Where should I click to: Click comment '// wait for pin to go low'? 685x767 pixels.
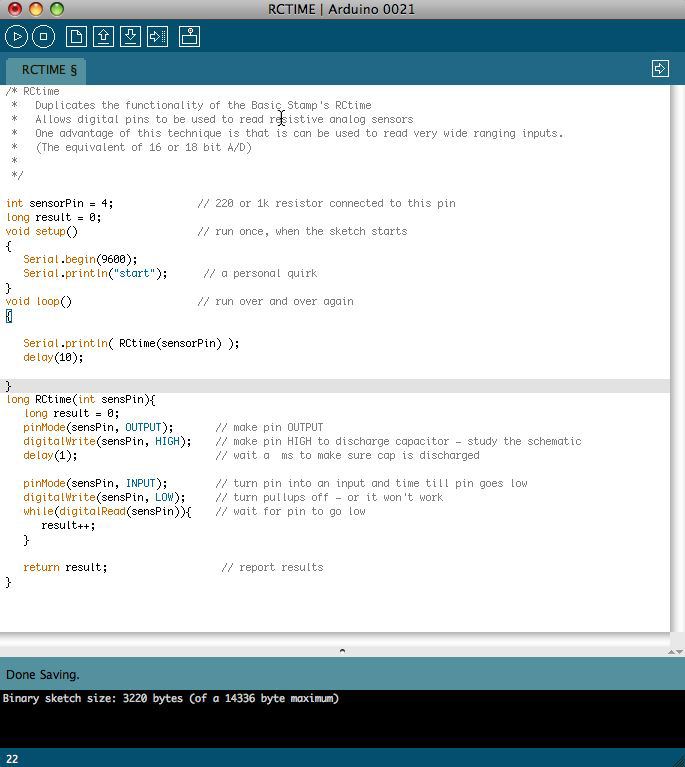click(291, 512)
